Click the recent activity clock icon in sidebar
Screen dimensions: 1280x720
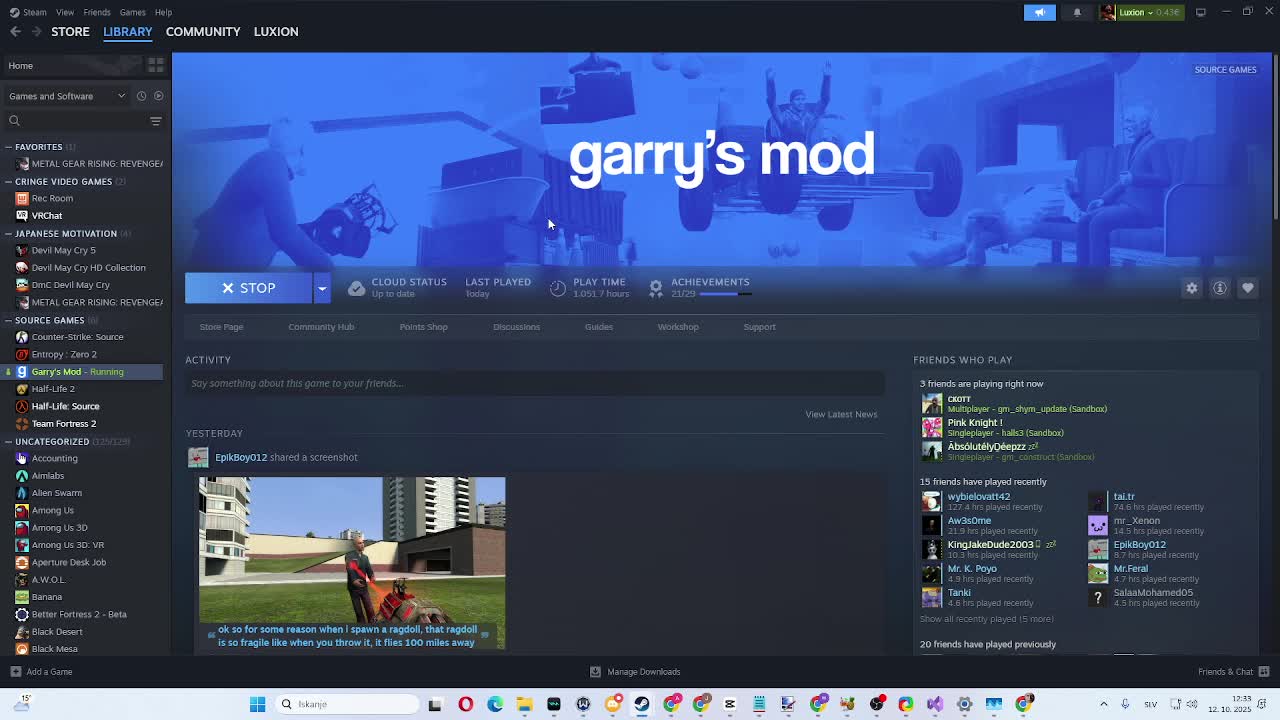point(141,96)
